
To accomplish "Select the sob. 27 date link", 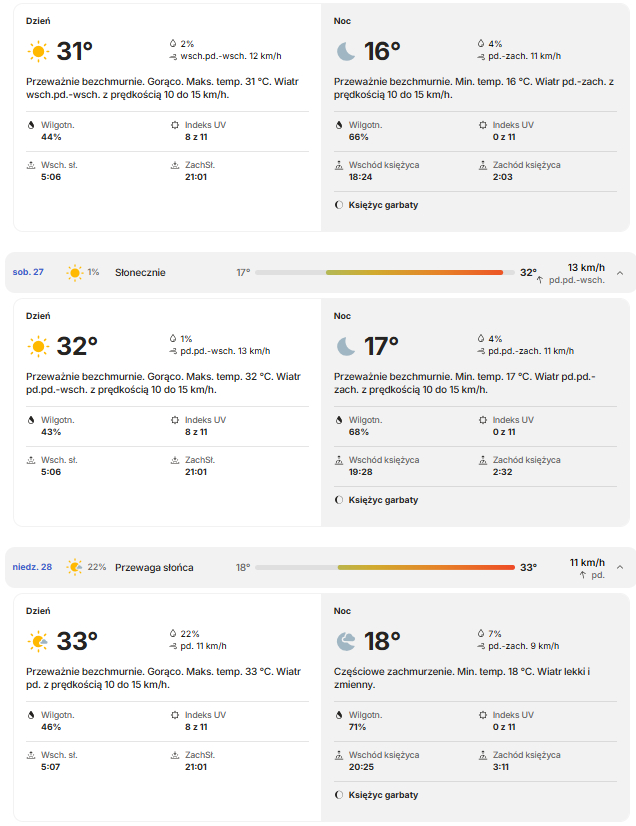I will 28,272.
